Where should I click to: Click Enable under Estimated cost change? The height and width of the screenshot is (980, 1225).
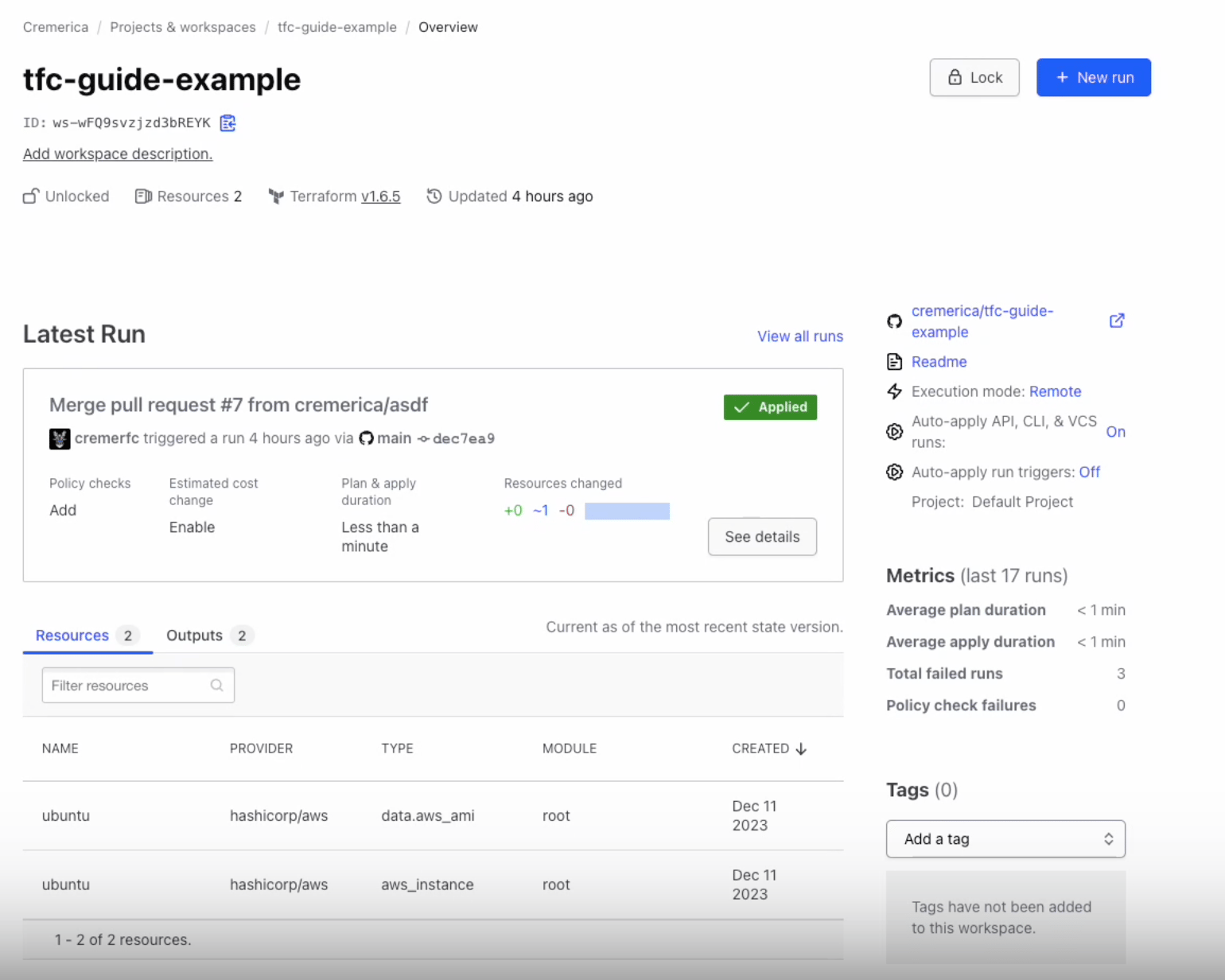click(192, 527)
